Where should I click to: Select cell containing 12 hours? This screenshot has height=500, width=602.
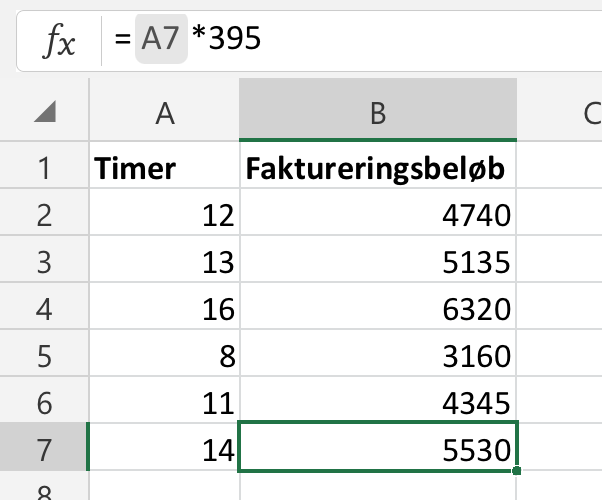tap(164, 215)
